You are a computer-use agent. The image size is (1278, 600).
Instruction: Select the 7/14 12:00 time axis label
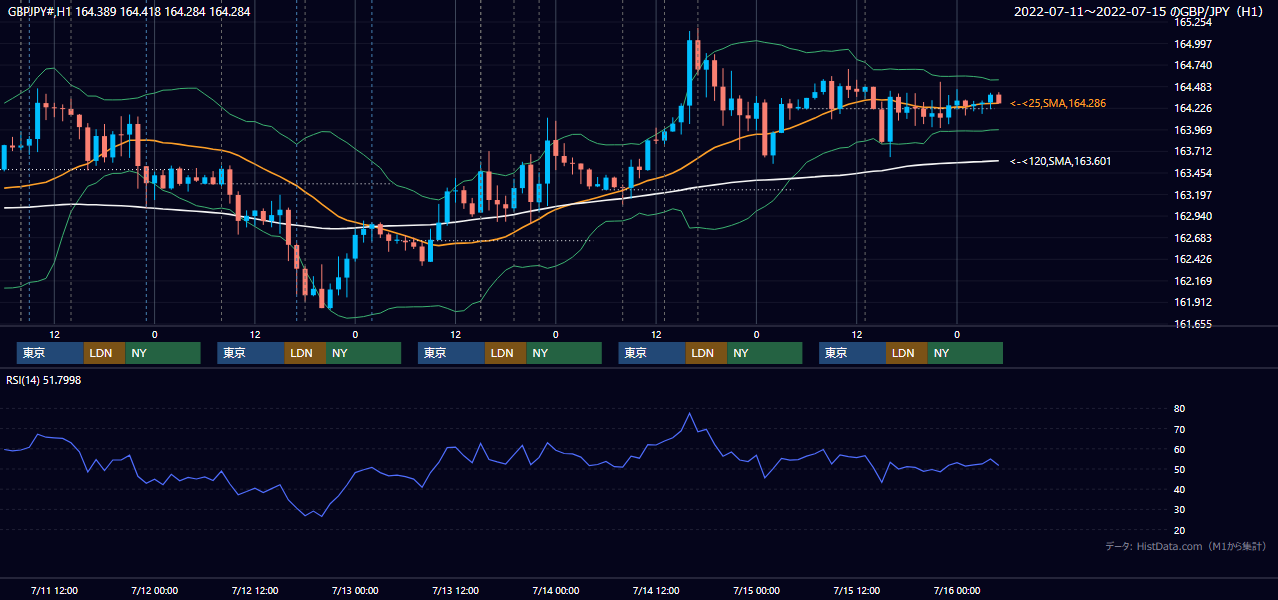[x=657, y=590]
